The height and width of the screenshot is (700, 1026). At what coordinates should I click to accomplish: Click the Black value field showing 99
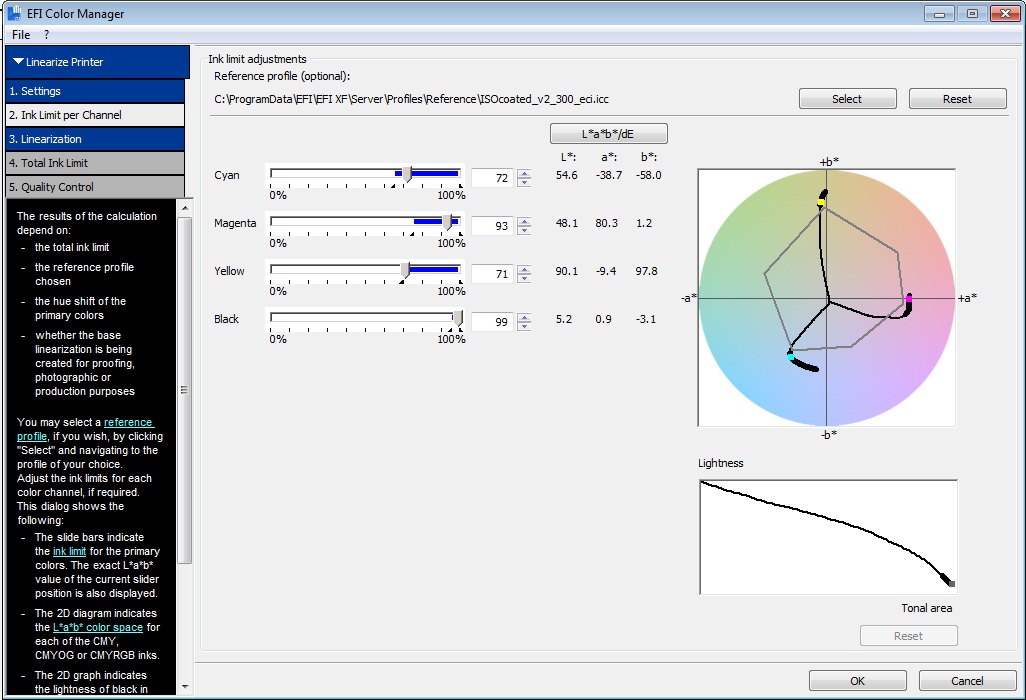tap(493, 322)
